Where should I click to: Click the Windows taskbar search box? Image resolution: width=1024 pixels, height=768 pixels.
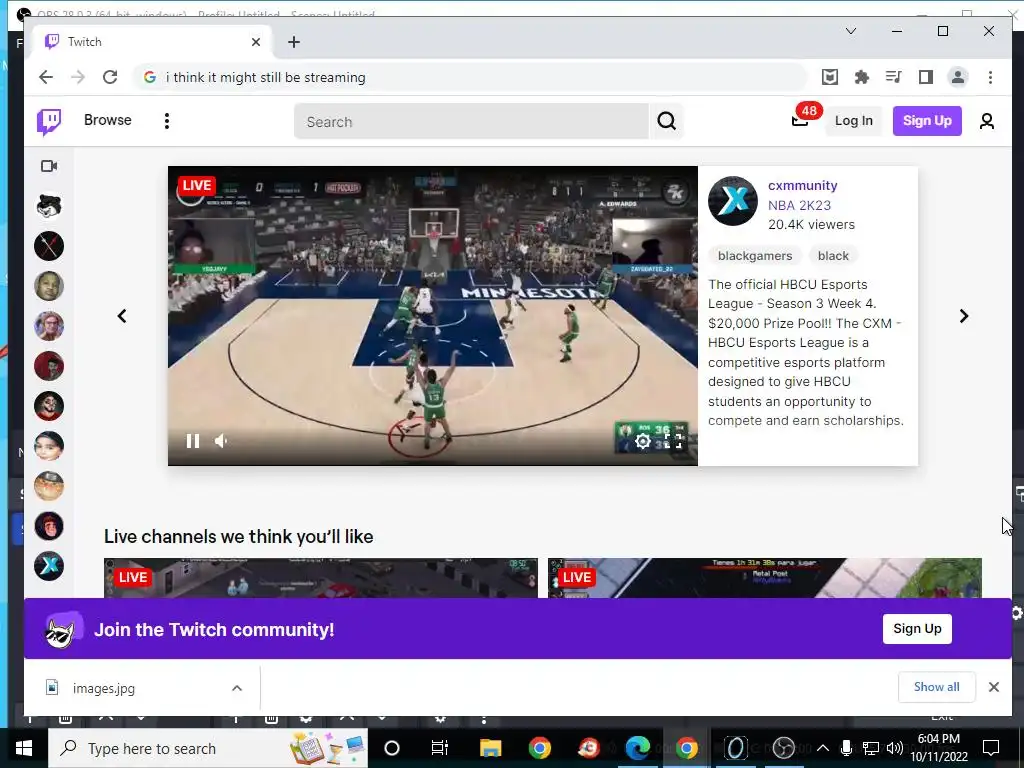point(208,748)
